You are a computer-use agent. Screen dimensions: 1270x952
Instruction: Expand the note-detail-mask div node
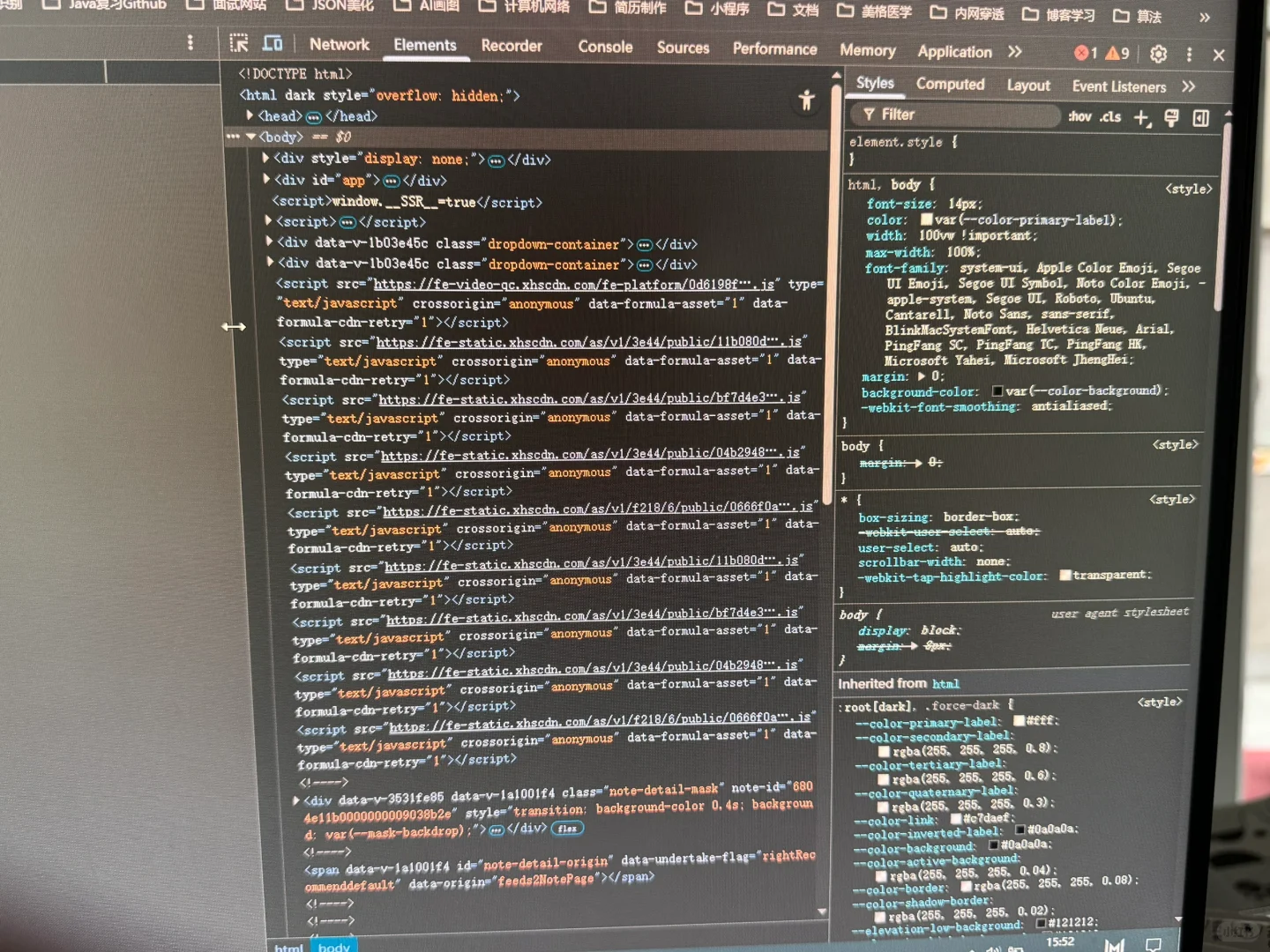[295, 800]
